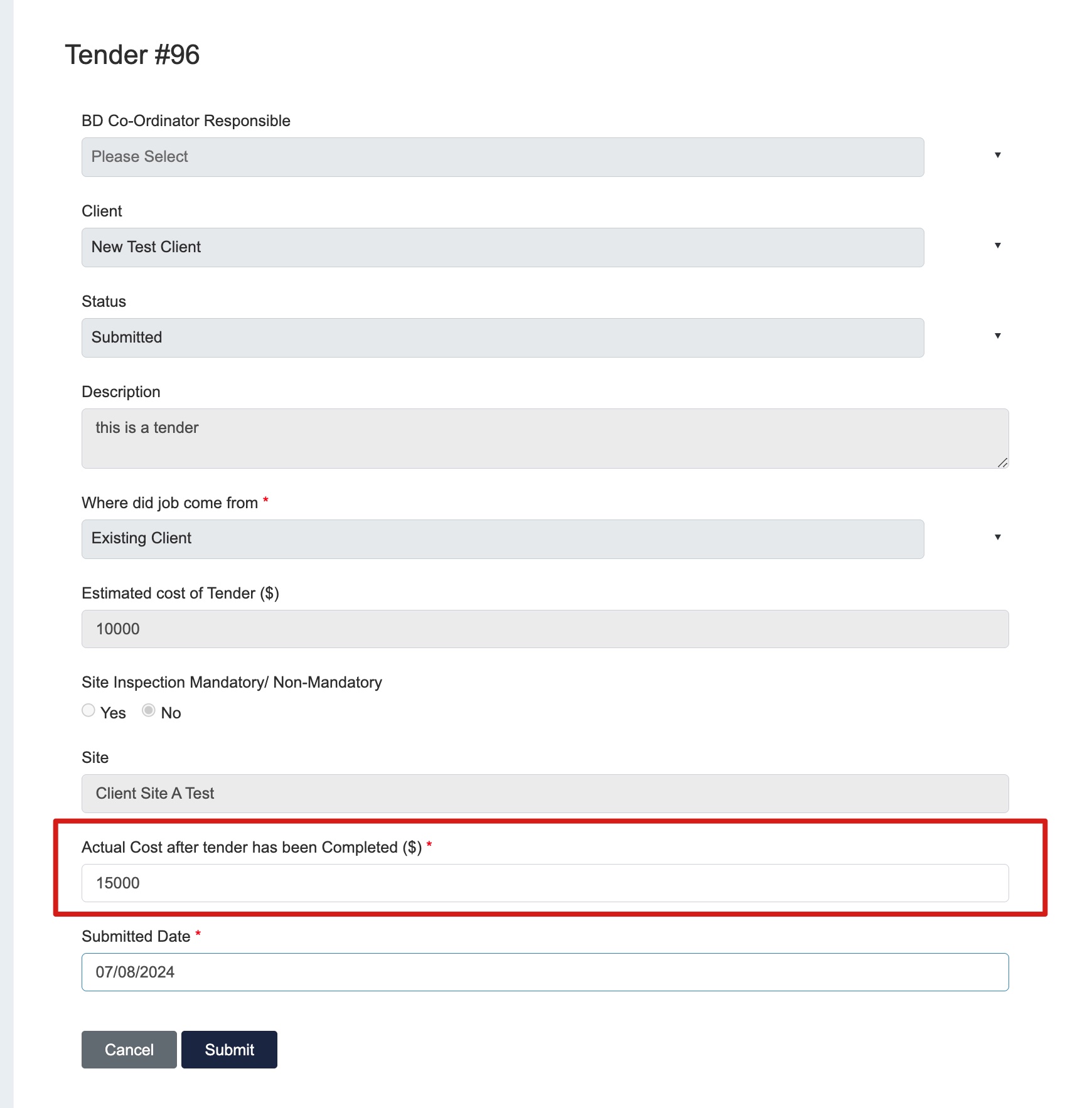Click the Submit button
The width and height of the screenshot is (1092, 1108).
pyautogui.click(x=229, y=1050)
